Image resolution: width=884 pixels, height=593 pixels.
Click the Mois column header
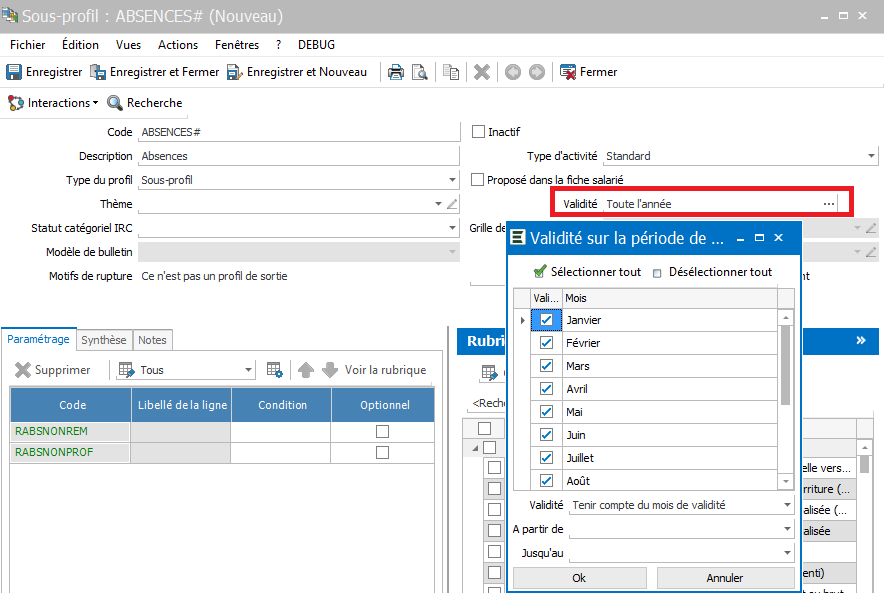[x=670, y=298]
